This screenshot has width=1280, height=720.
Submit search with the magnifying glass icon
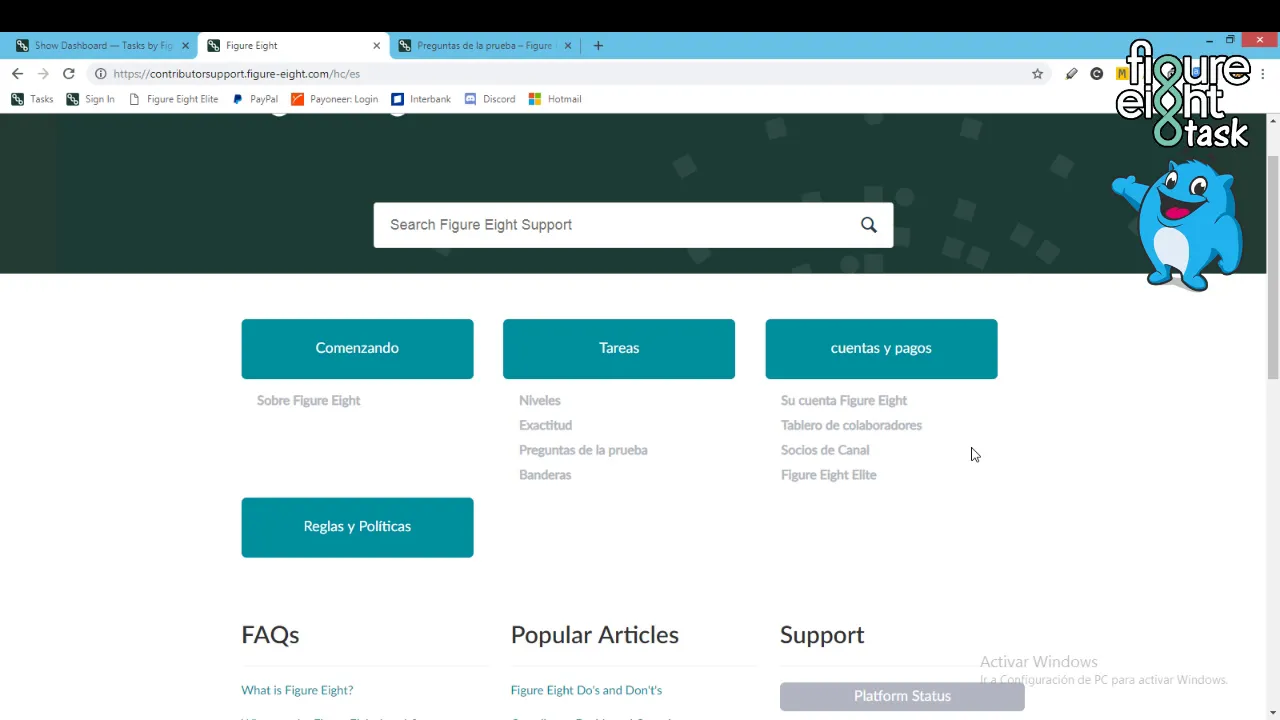[x=869, y=225]
